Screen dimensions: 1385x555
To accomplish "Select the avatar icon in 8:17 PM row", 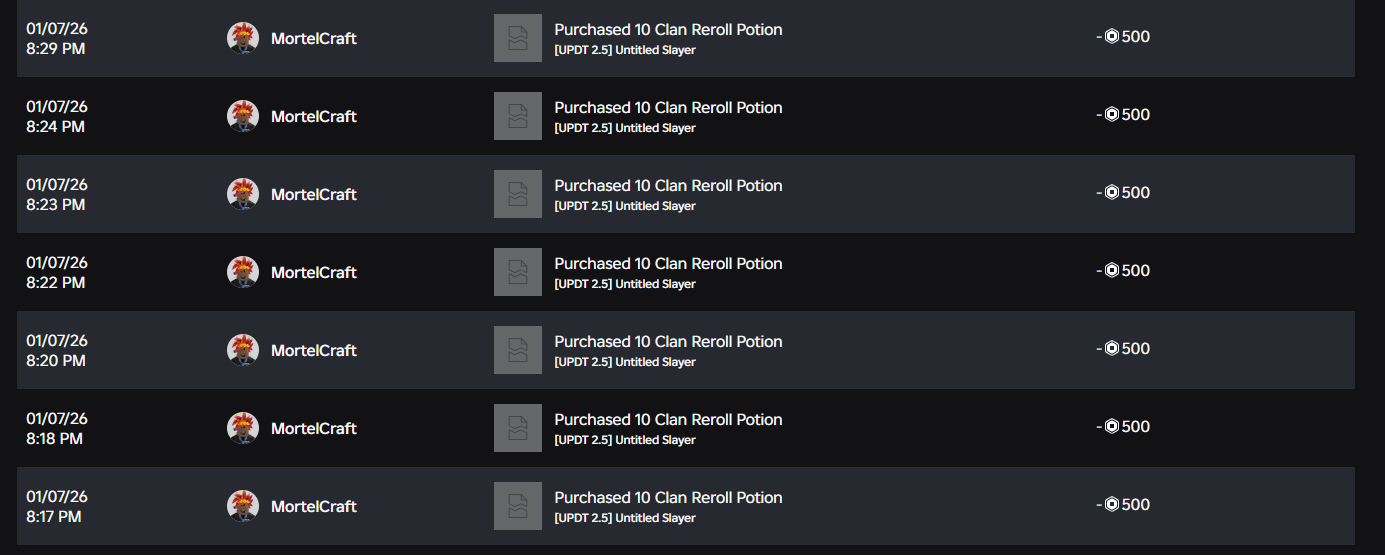I will (x=243, y=506).
